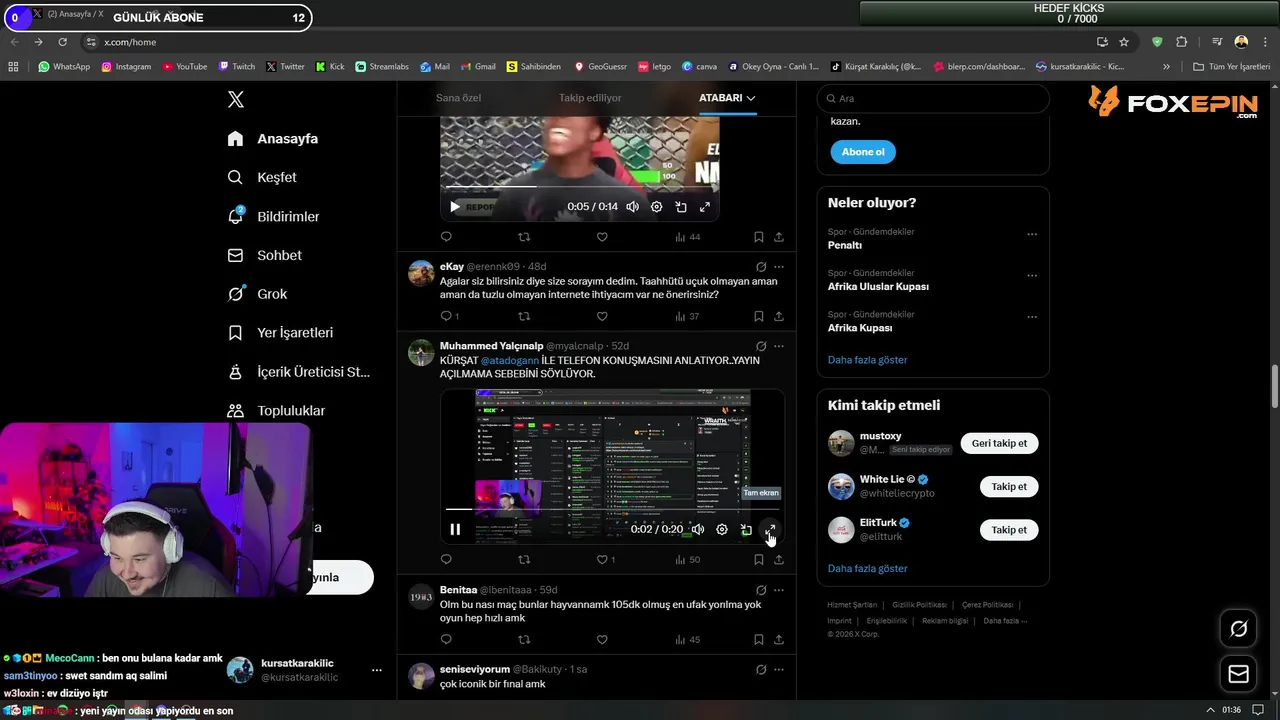Switch to the Sana özel tab
Viewport: 1280px width, 720px height.
pyautogui.click(x=458, y=98)
